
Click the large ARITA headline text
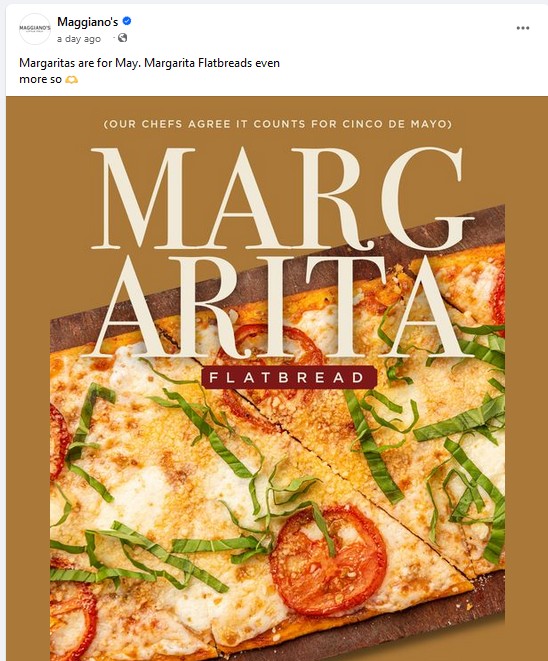[x=278, y=308]
